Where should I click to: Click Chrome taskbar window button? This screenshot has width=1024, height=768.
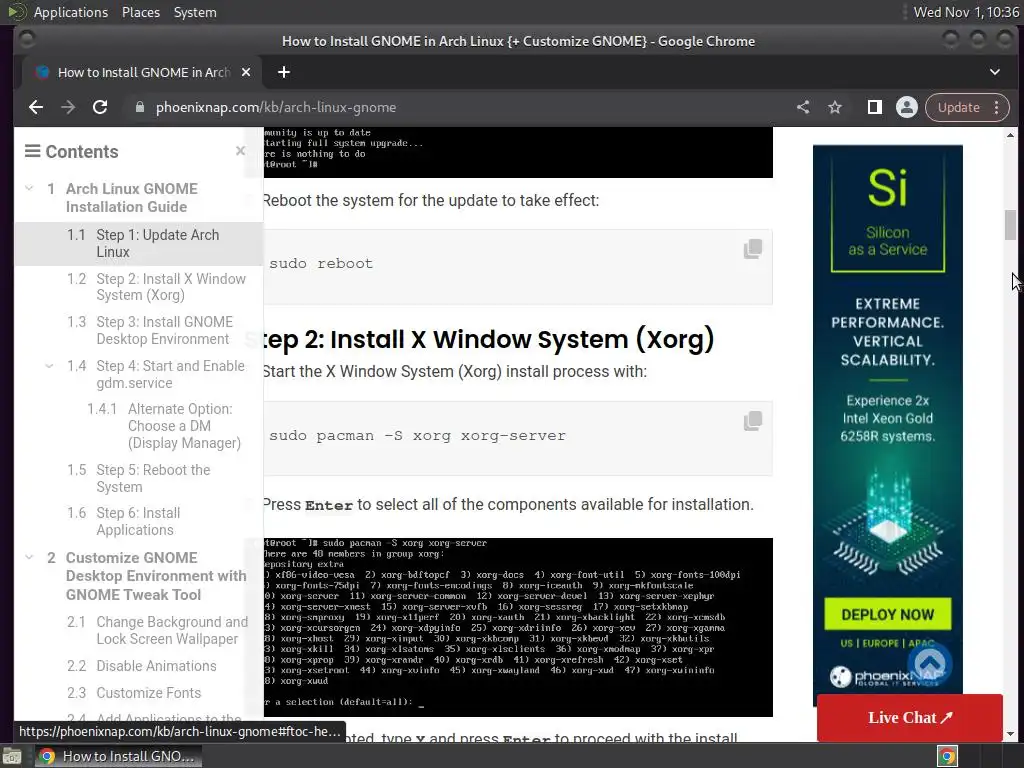click(x=118, y=756)
